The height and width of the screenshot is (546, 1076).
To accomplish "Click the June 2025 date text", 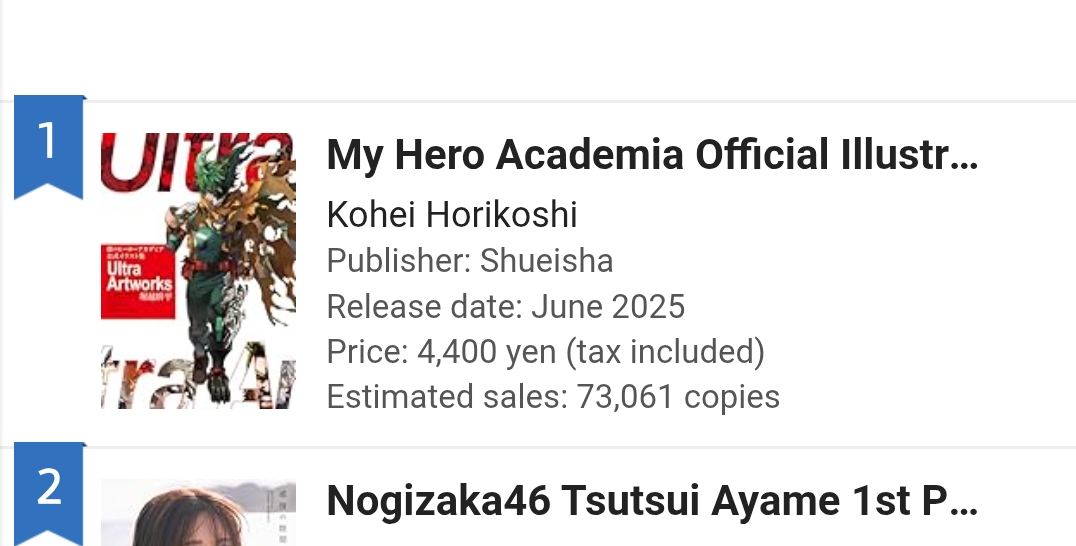I will [608, 306].
